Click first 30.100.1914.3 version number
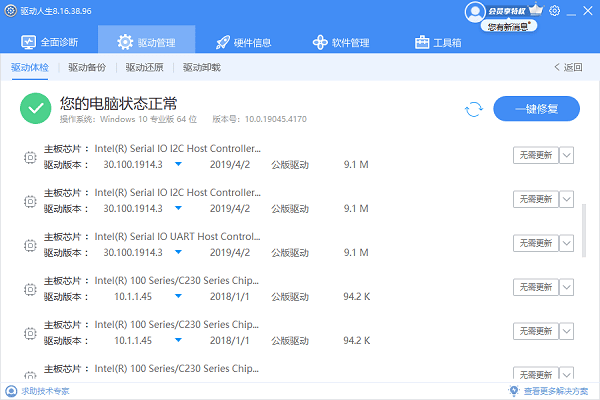 [x=133, y=165]
